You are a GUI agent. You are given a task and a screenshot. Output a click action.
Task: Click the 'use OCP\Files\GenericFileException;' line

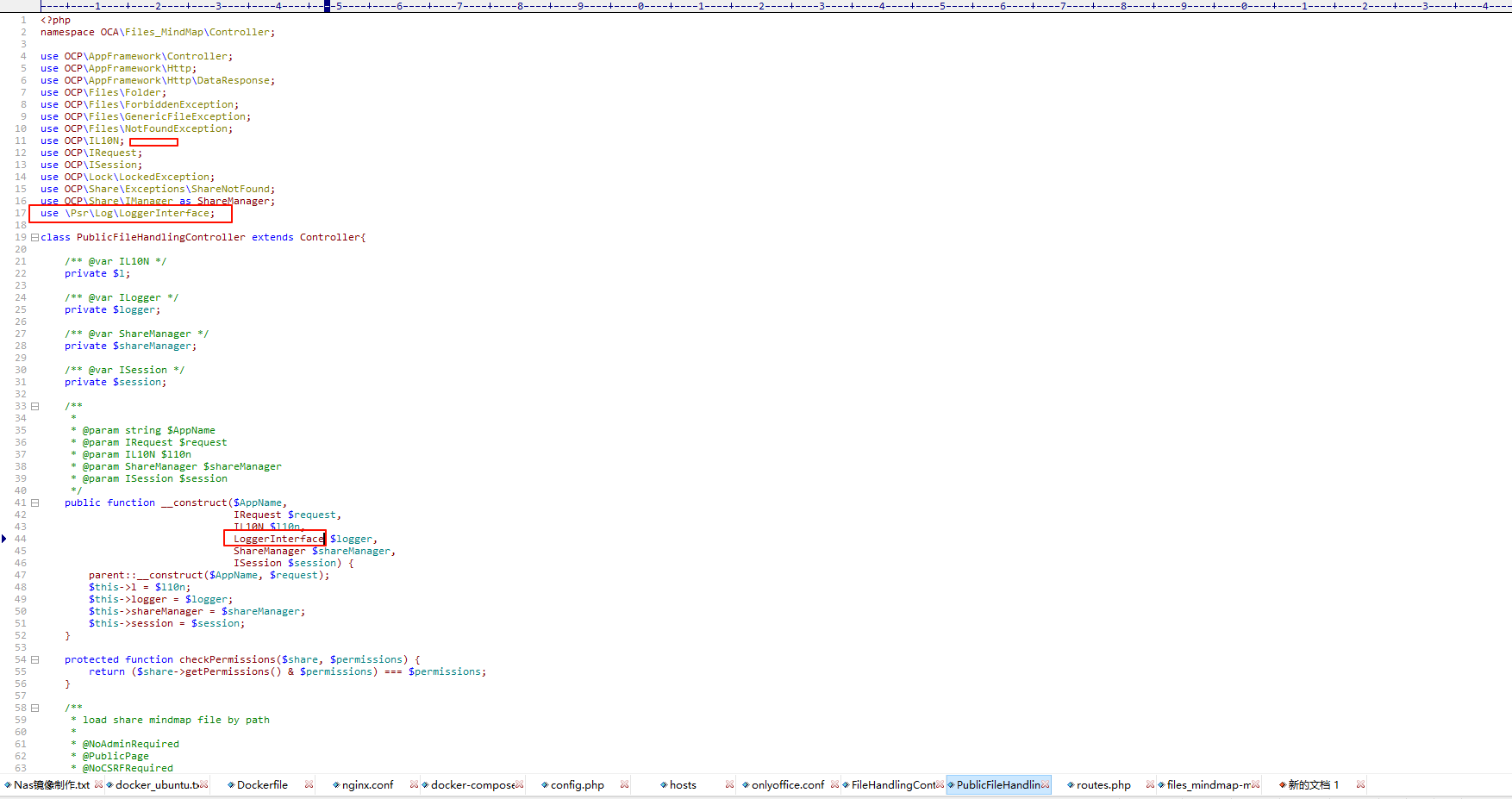146,116
